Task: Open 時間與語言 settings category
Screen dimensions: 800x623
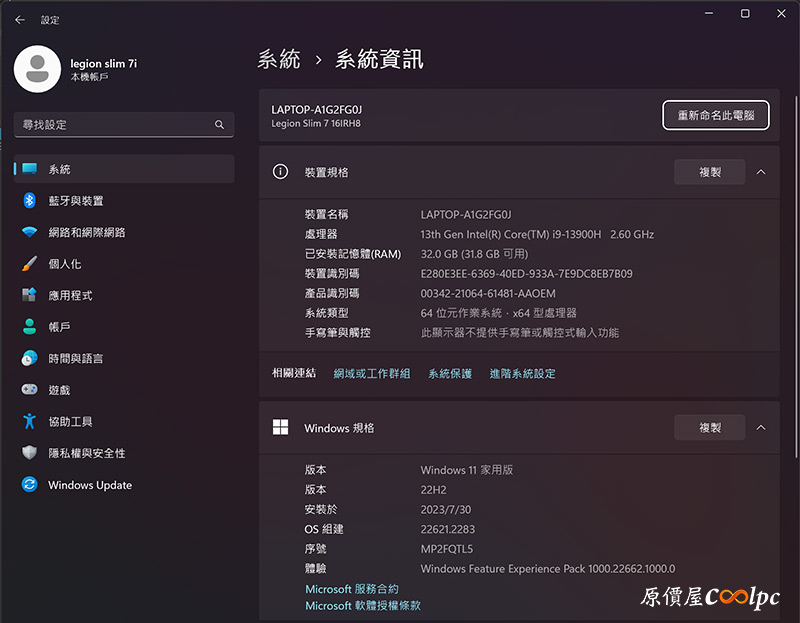Action: (x=124, y=358)
